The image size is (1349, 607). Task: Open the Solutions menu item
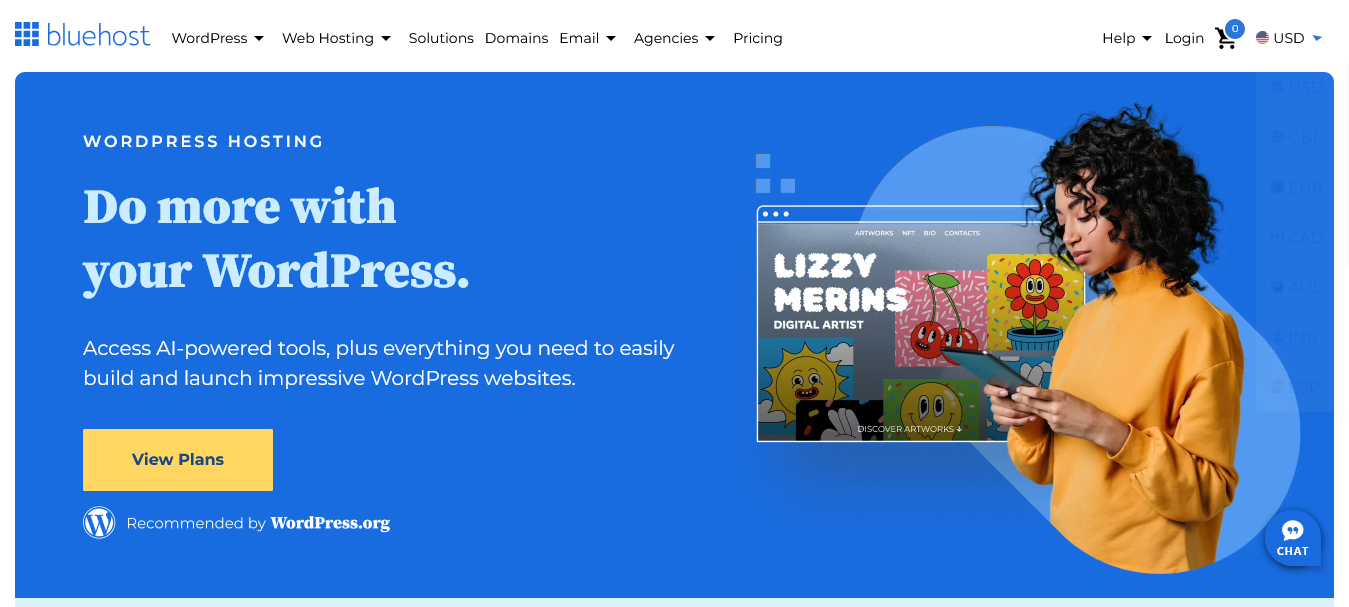[x=441, y=38]
